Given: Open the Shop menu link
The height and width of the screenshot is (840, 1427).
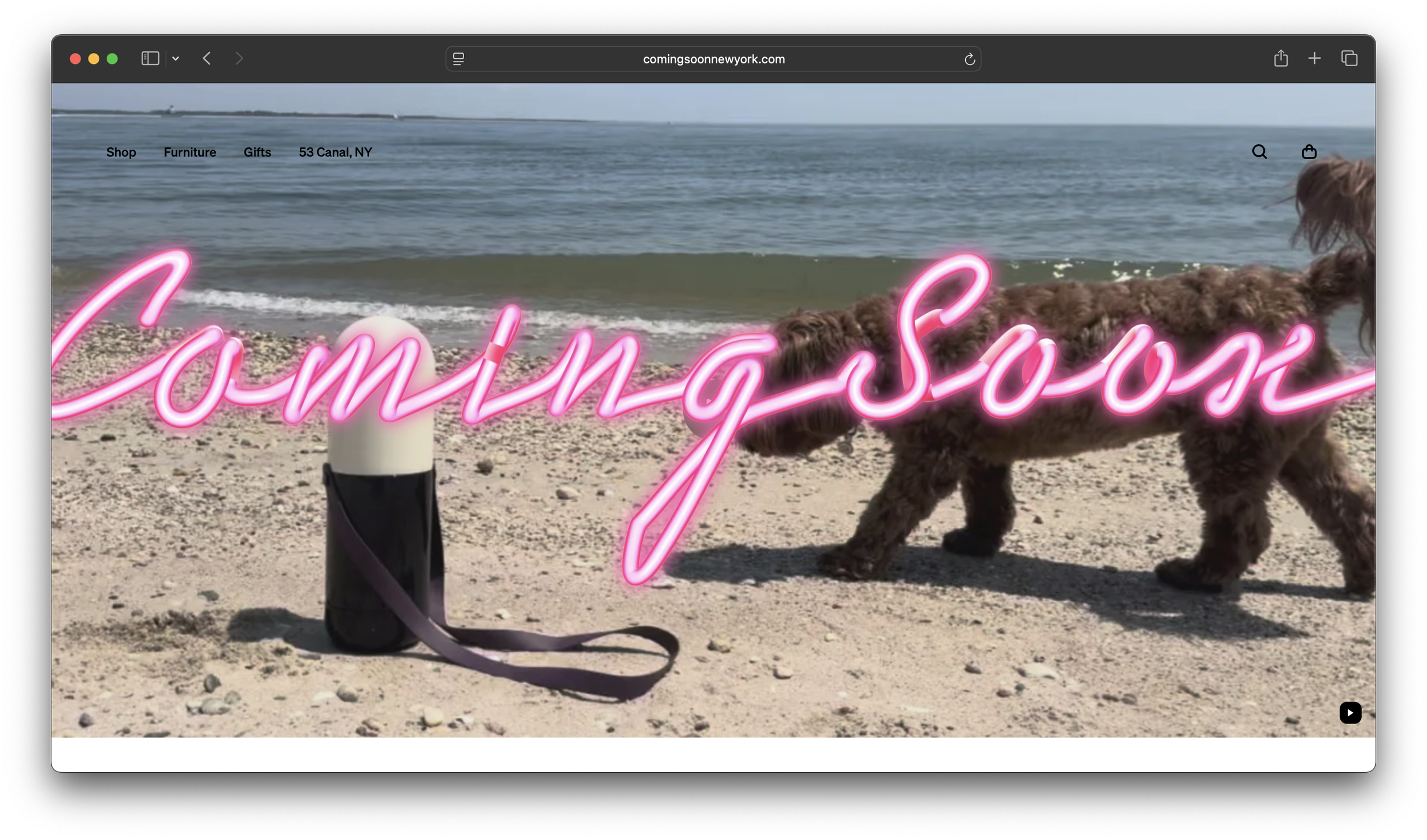Looking at the screenshot, I should point(121,152).
